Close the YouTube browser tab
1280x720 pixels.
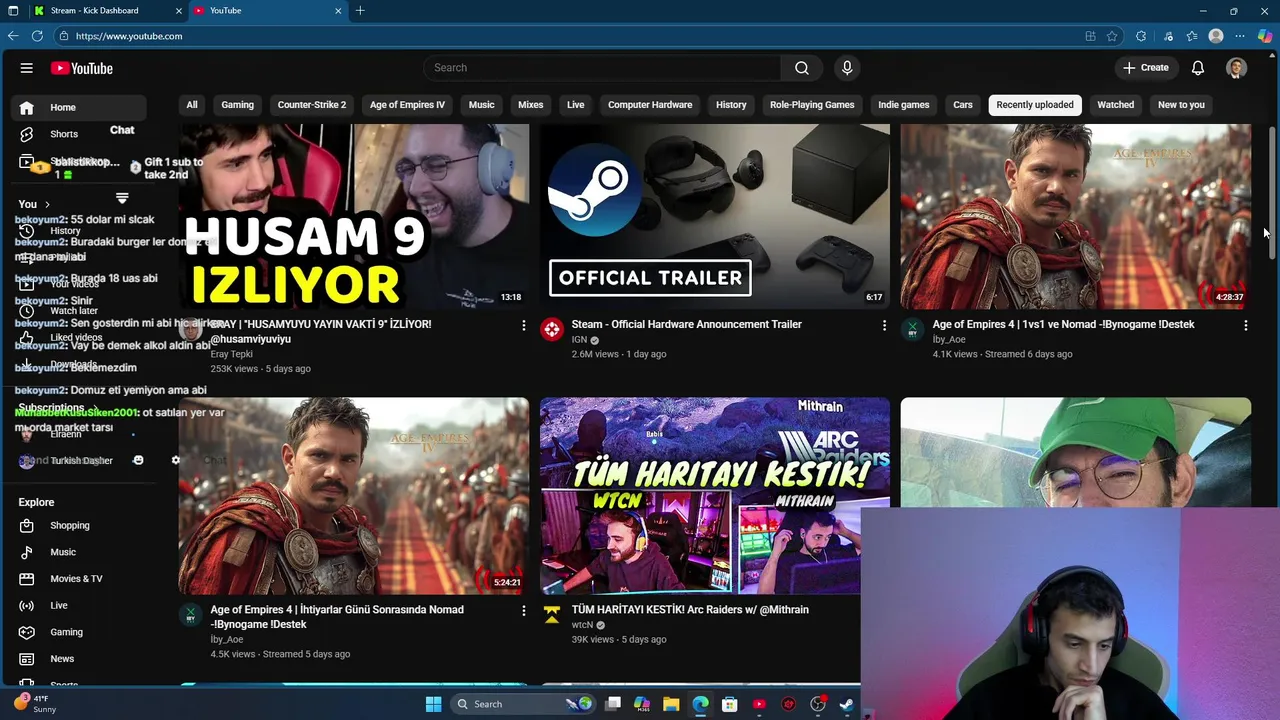(x=338, y=10)
